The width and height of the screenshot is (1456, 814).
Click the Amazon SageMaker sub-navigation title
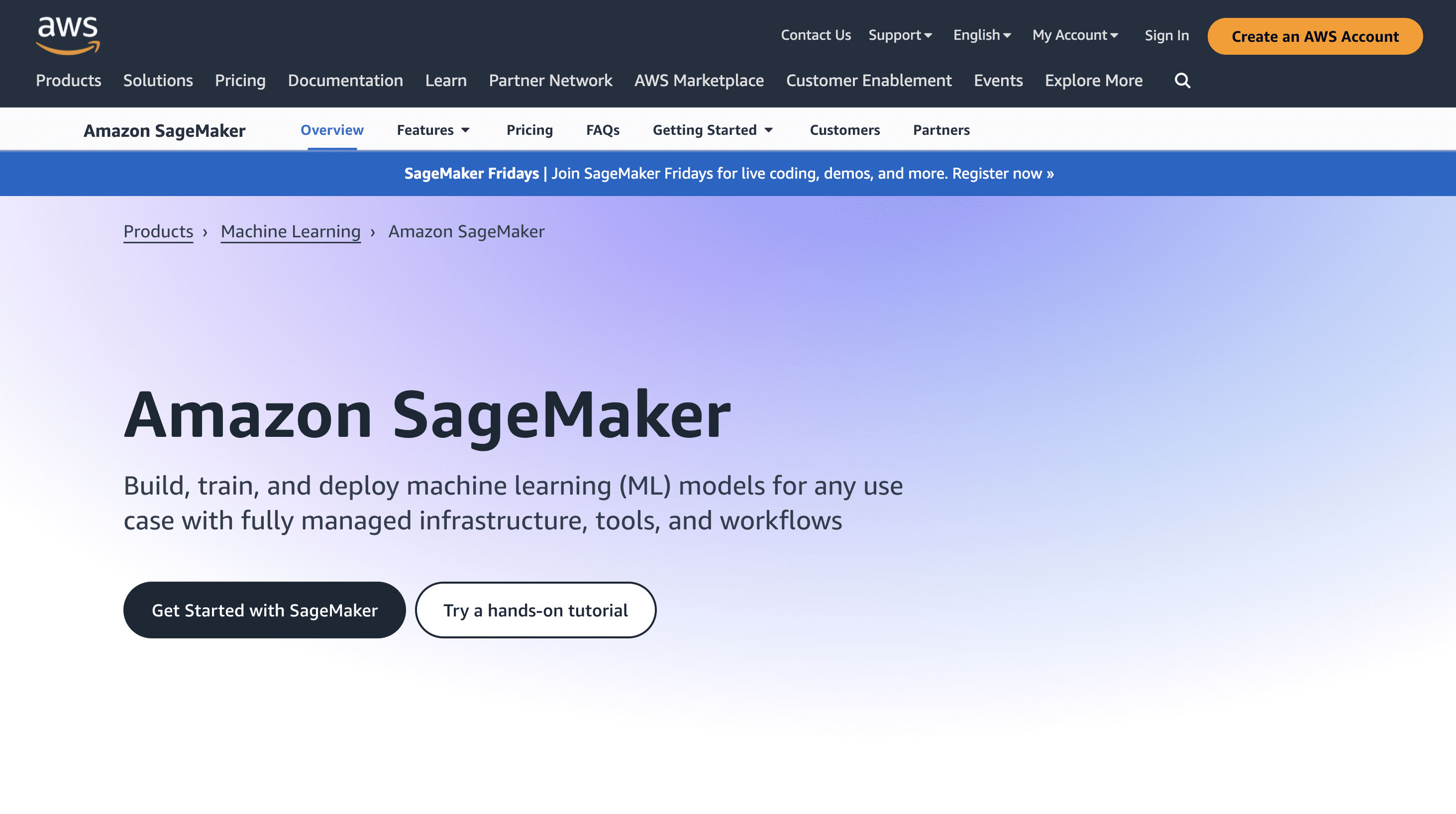(x=165, y=130)
